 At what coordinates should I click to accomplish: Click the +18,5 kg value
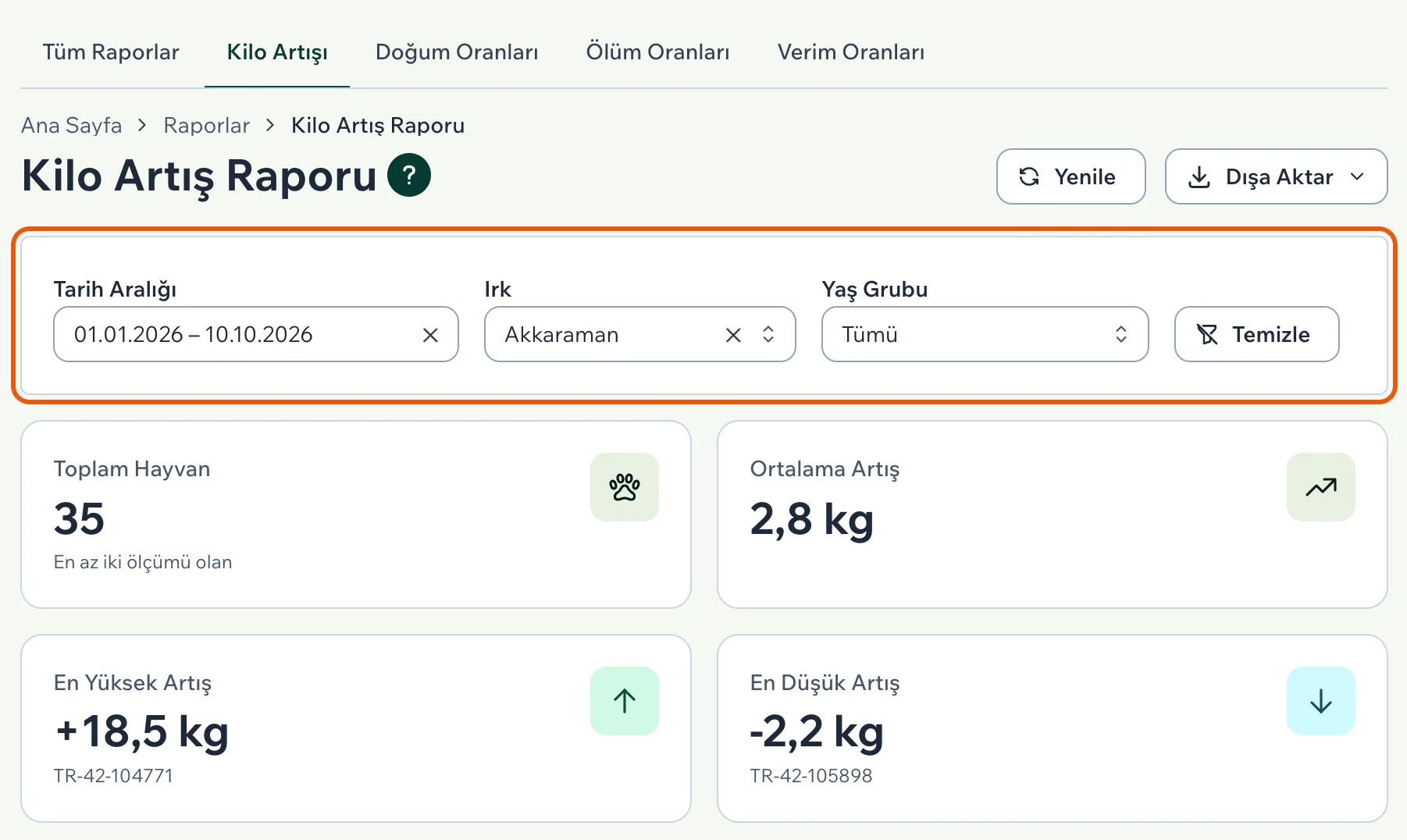[x=141, y=732]
